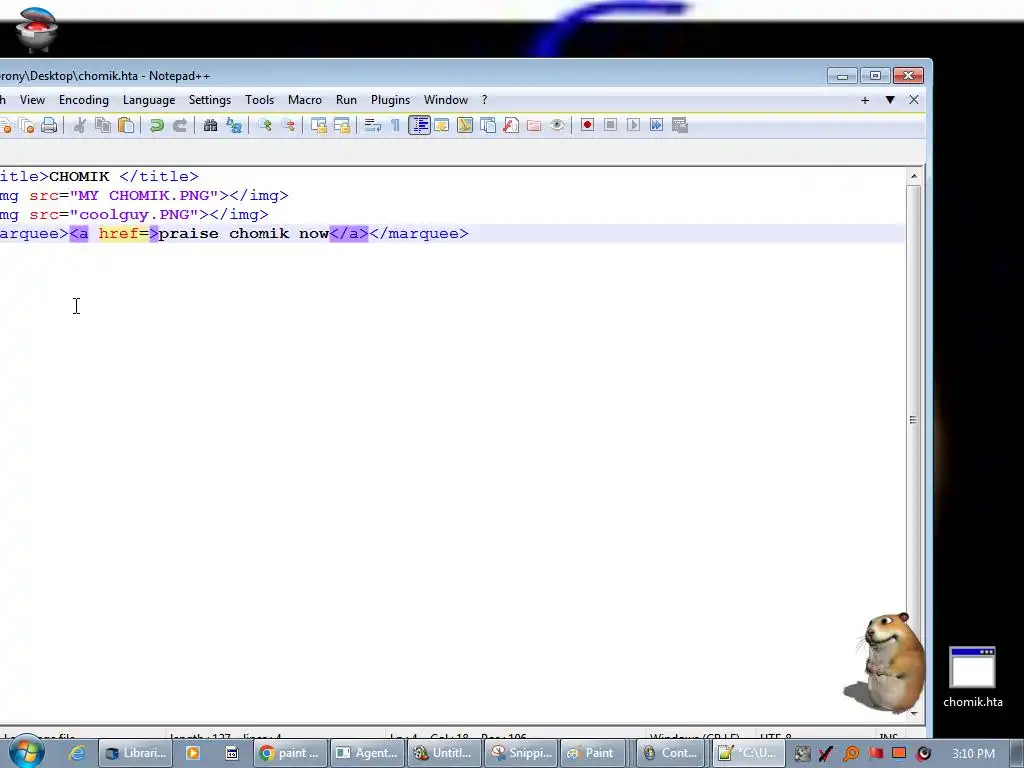Click the Zoom Out magnifier icon

click(288, 125)
